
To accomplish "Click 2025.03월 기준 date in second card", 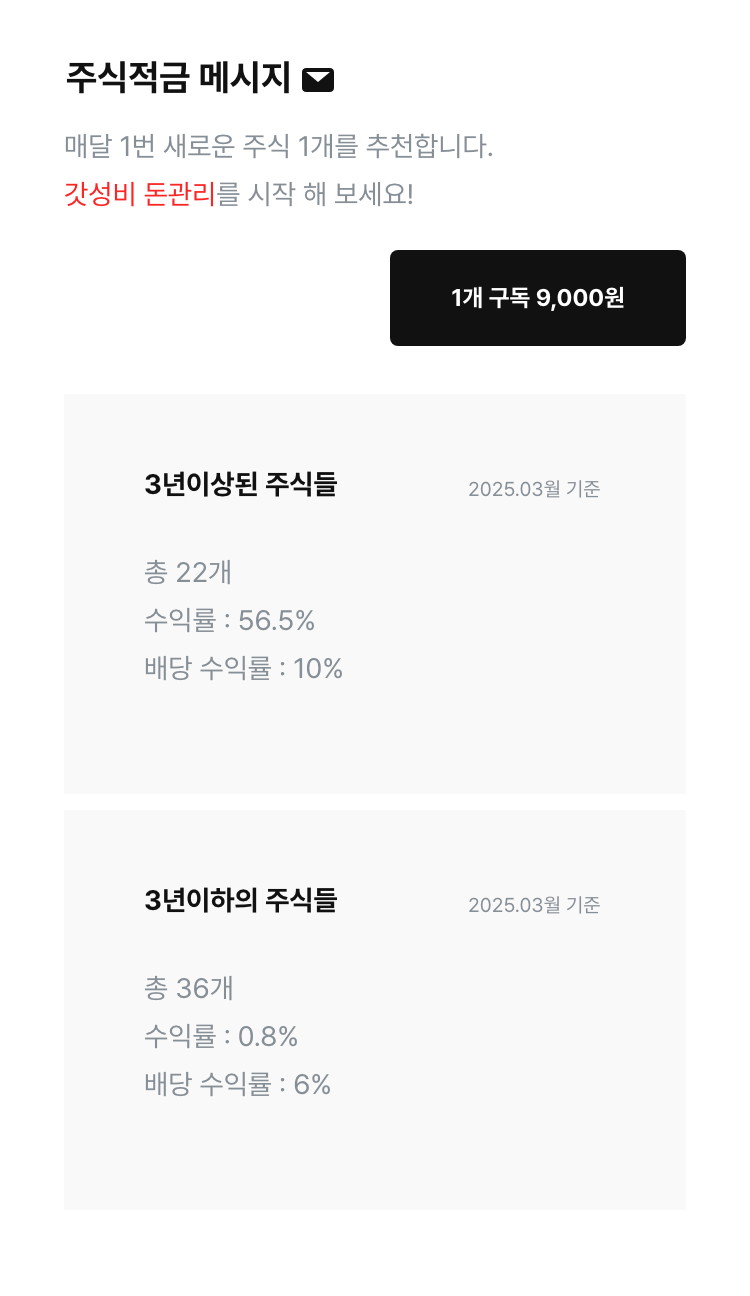I will pos(534,905).
